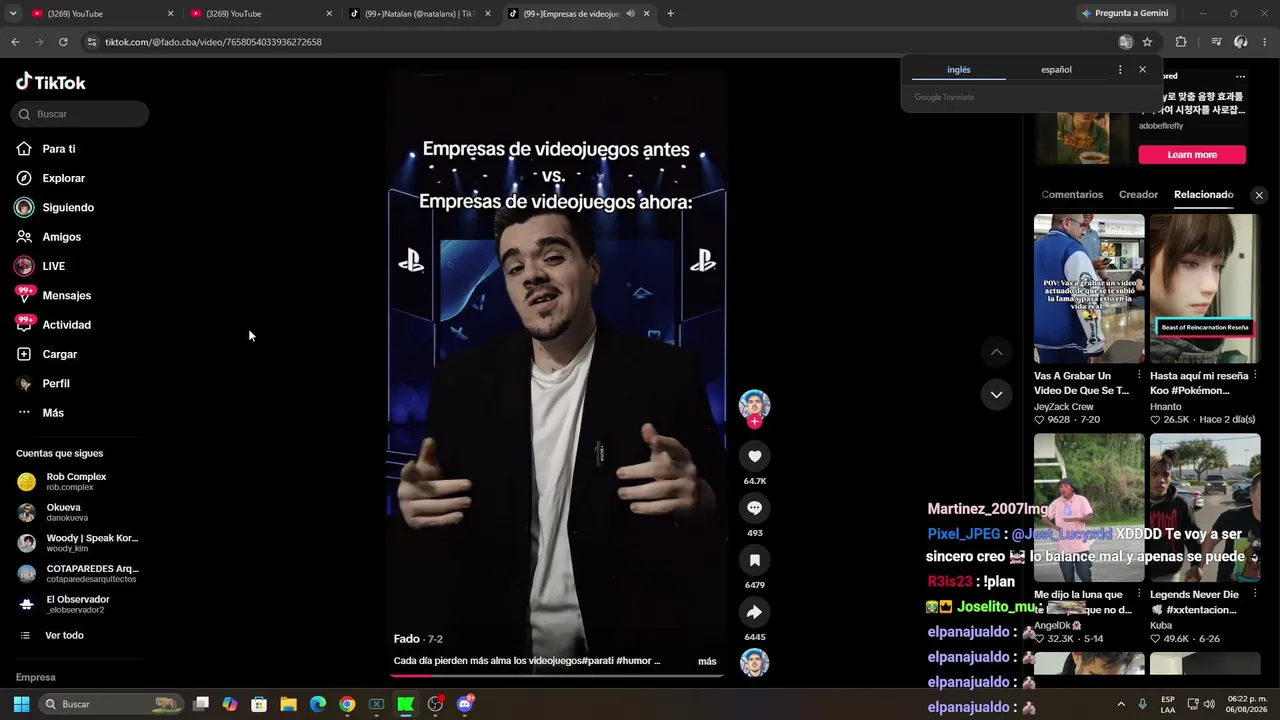Close the related videos side panel
1280x720 pixels.
tap(1259, 195)
